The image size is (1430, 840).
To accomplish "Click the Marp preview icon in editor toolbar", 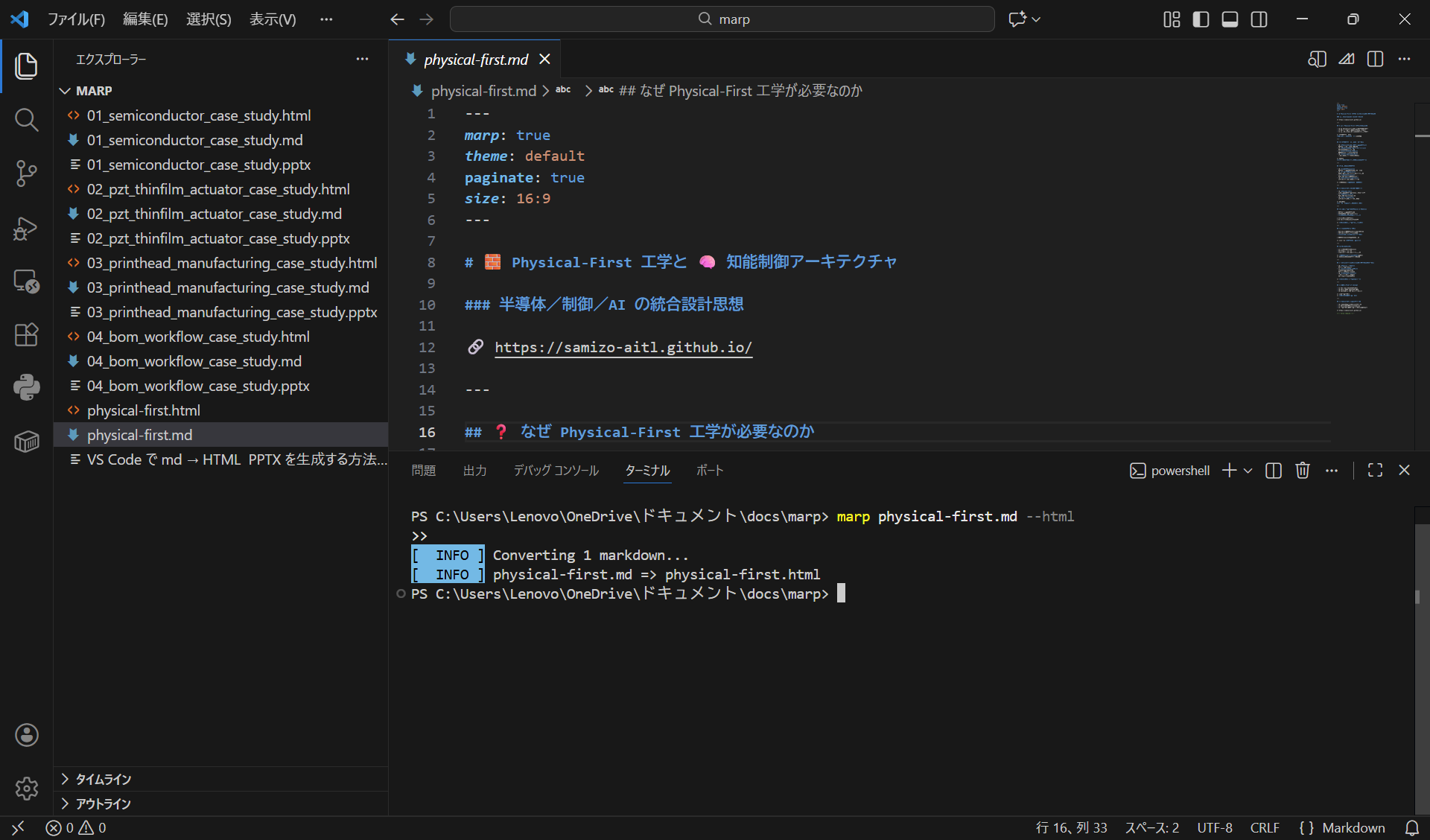I will coord(1346,60).
